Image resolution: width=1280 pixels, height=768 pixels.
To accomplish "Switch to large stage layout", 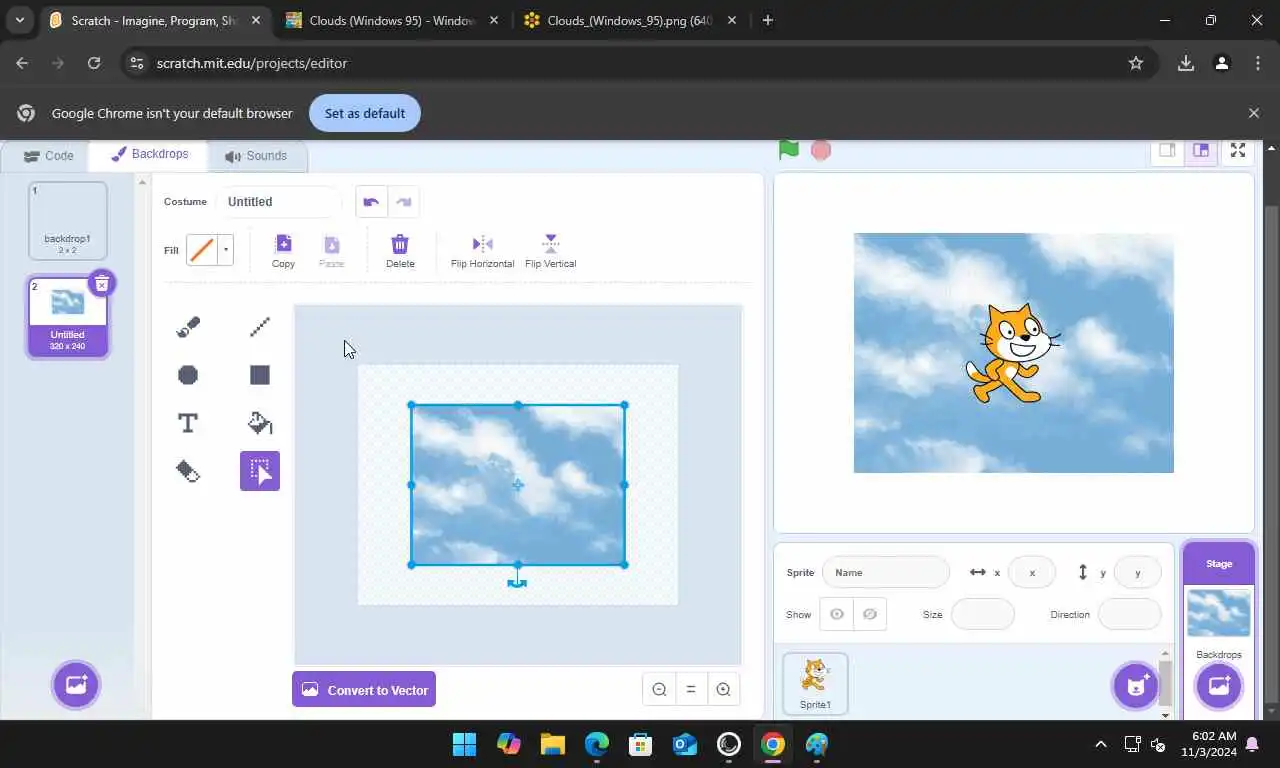I will click(x=1201, y=151).
